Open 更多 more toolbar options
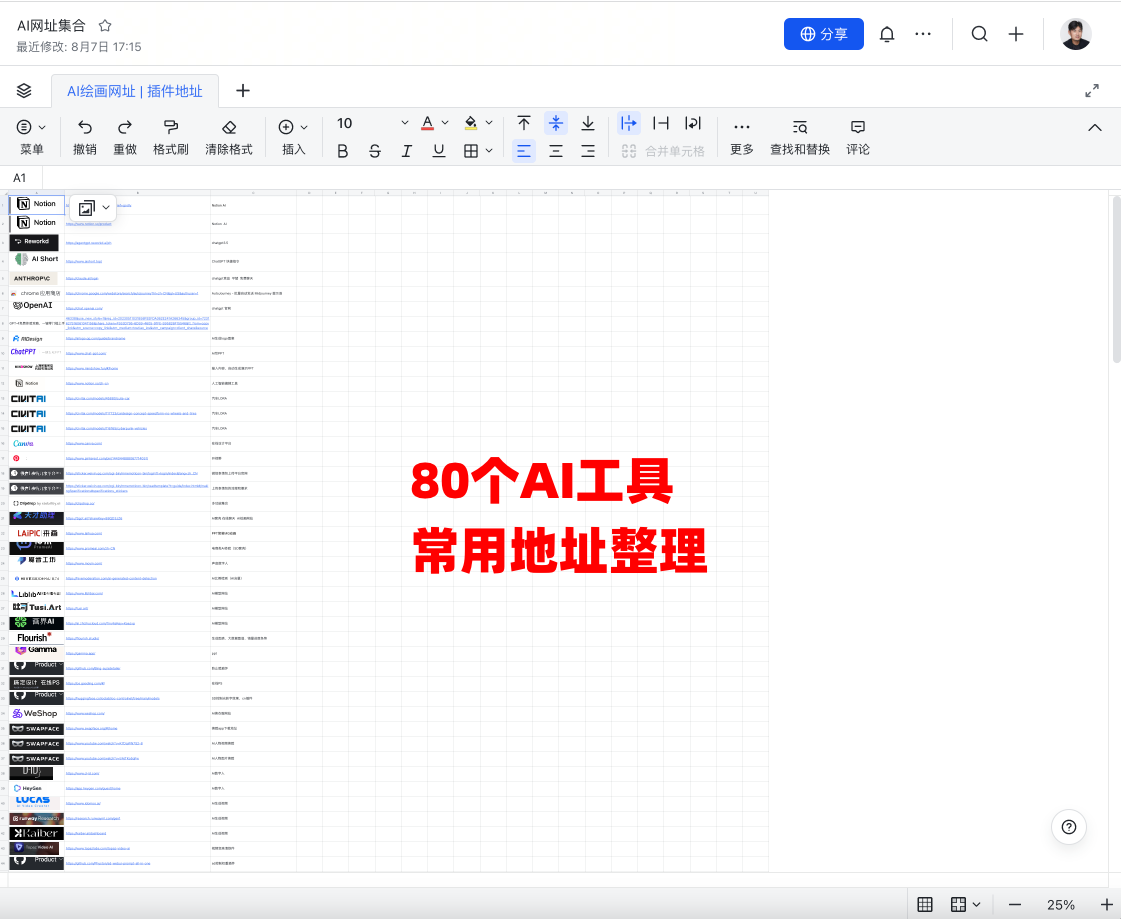This screenshot has height=919, width=1121. (x=741, y=136)
